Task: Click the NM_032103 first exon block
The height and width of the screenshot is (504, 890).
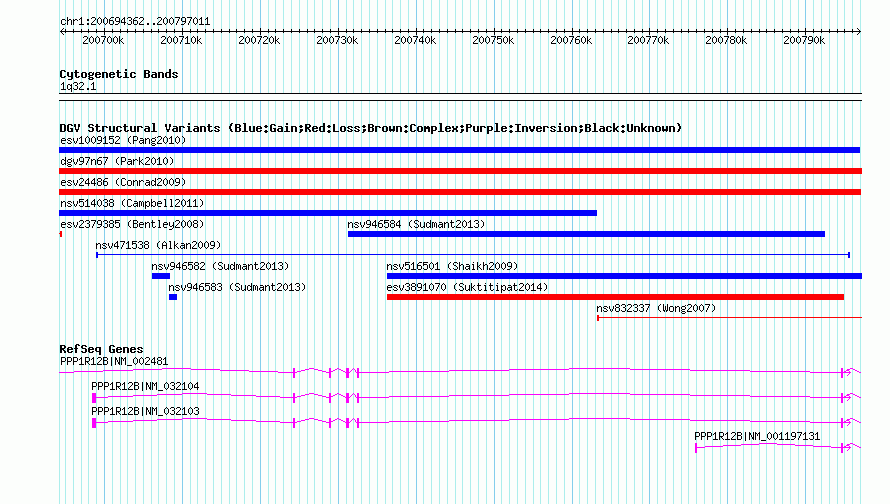Action: [x=94, y=423]
